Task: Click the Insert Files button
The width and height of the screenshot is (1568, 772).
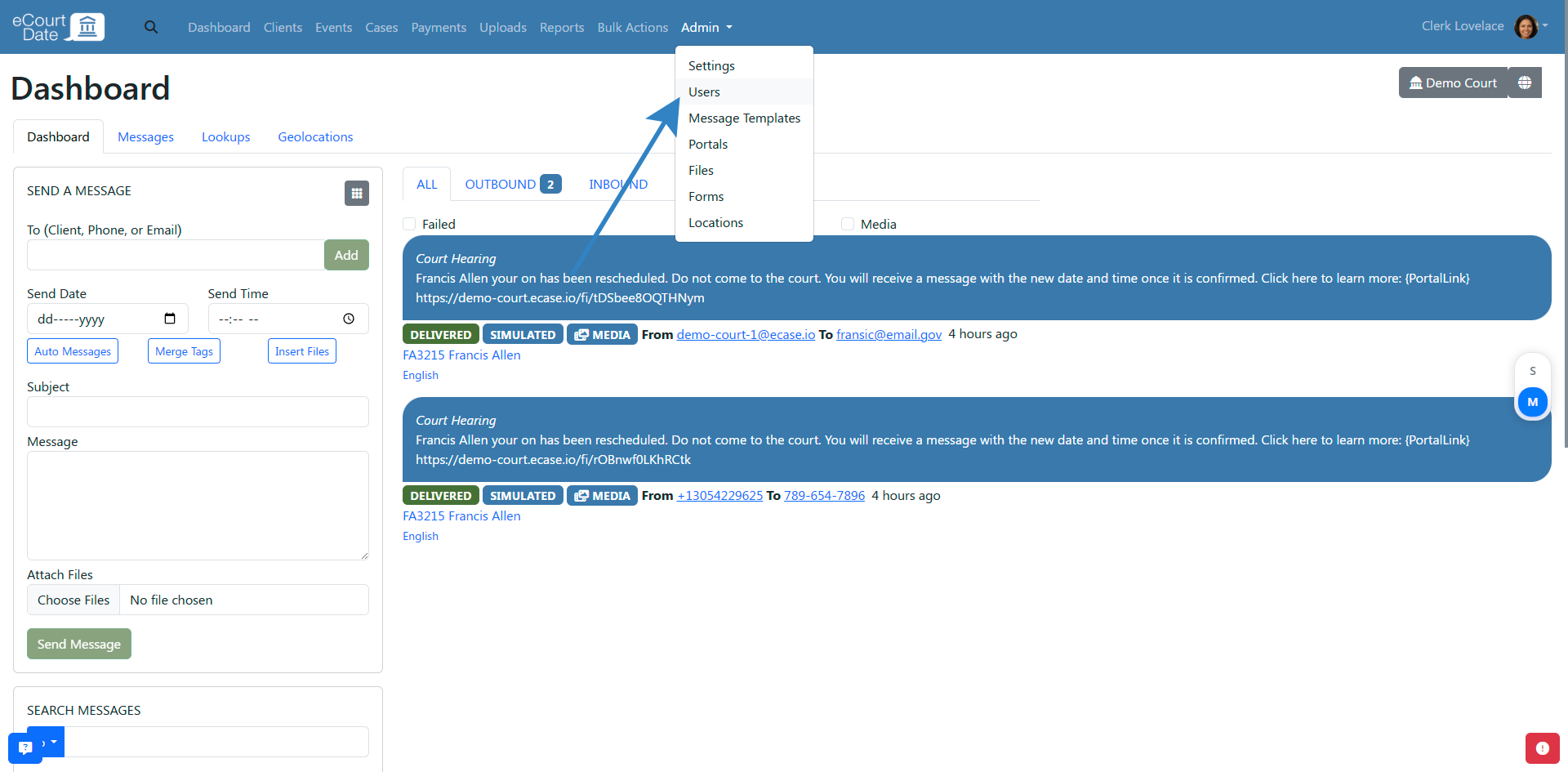Action: click(302, 351)
